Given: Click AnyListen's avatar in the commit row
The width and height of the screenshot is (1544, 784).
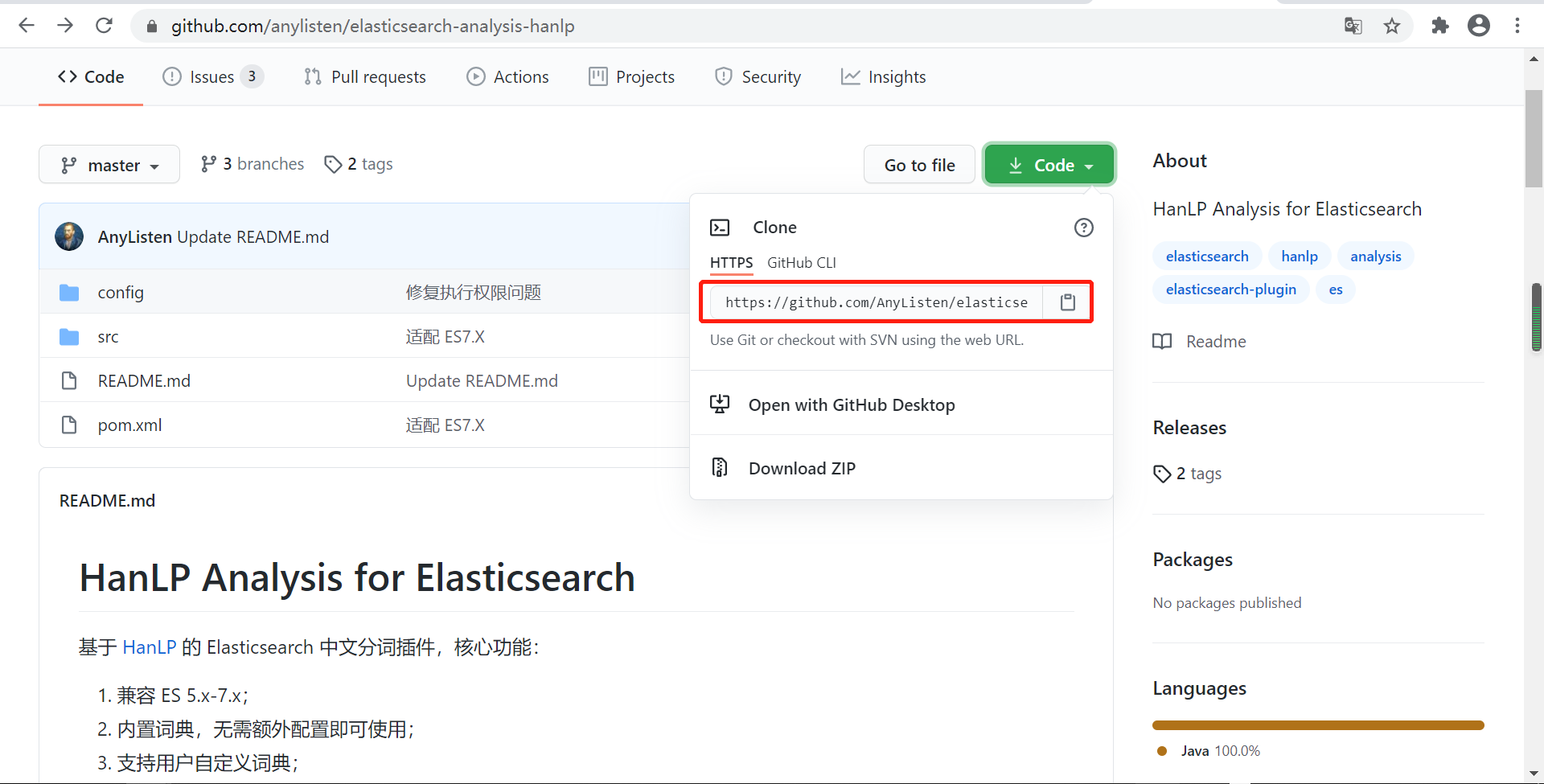Looking at the screenshot, I should click(x=69, y=236).
